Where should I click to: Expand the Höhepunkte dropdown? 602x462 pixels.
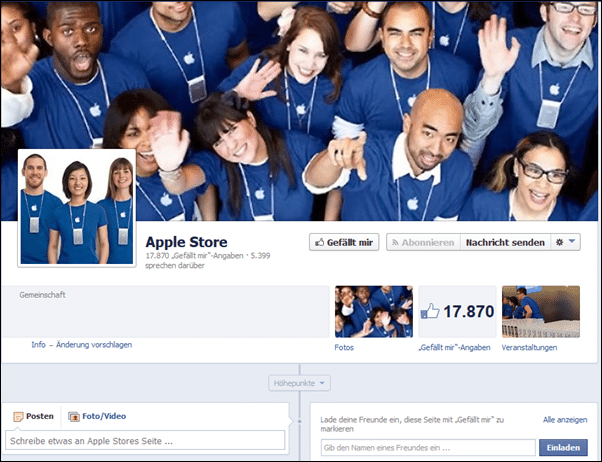click(x=299, y=383)
